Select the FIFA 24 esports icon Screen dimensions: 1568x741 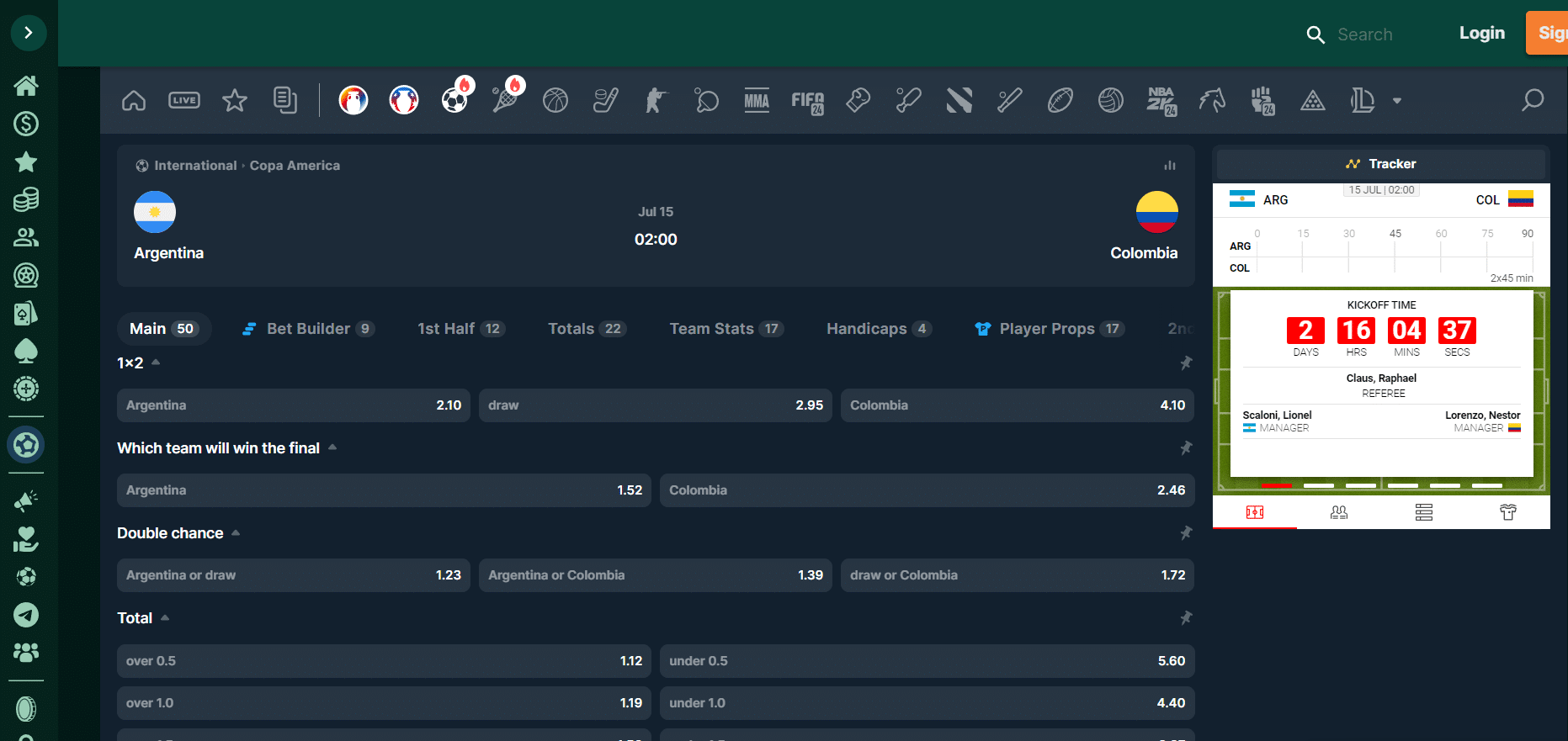click(808, 102)
